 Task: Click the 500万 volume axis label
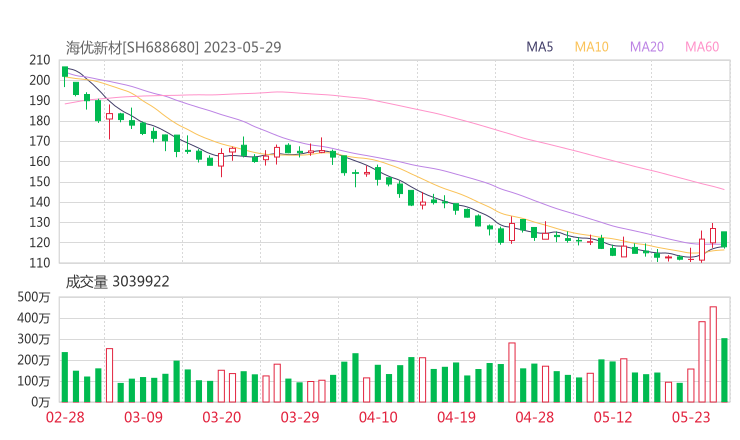[34, 297]
